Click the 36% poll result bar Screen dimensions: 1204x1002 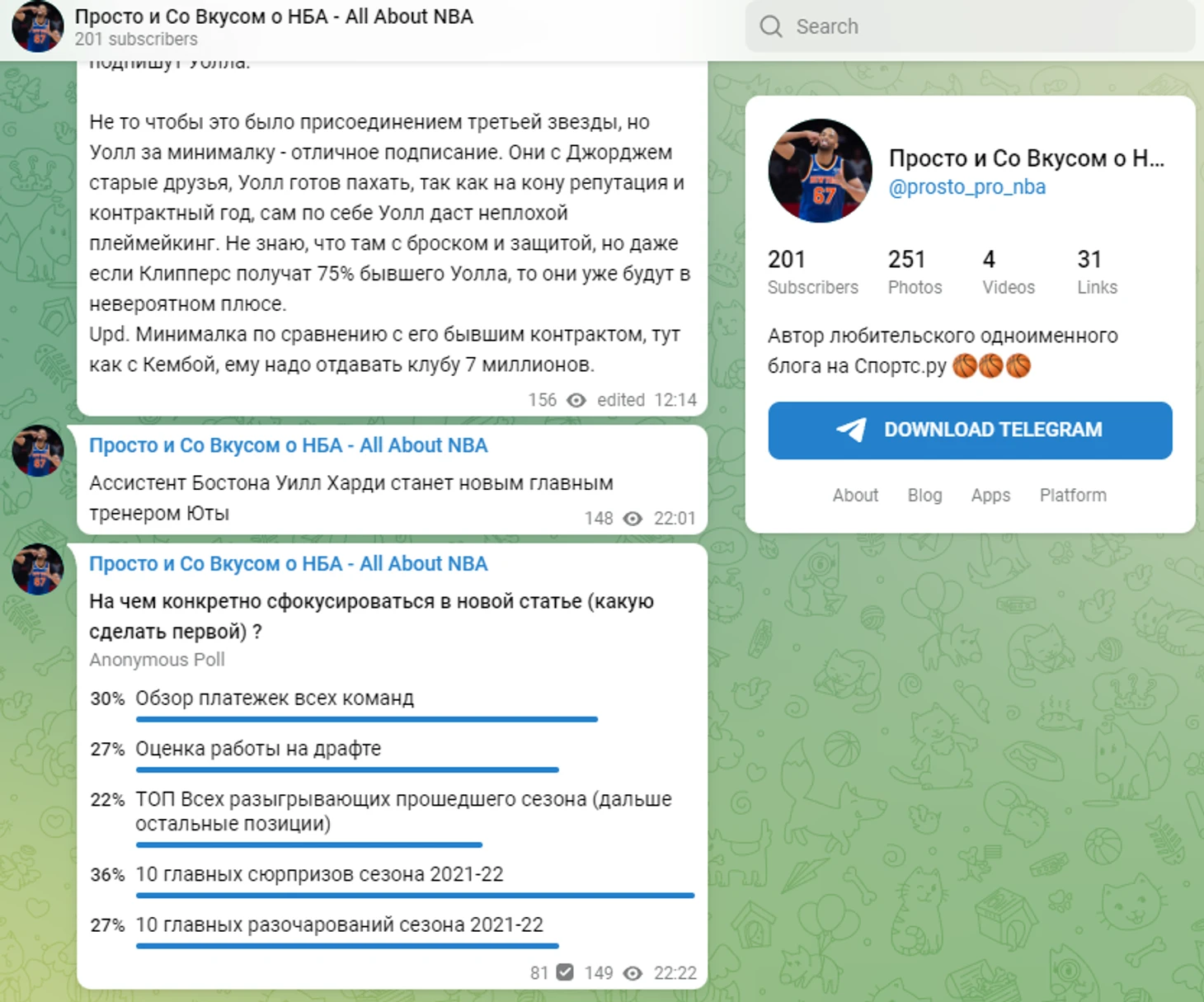(x=415, y=895)
